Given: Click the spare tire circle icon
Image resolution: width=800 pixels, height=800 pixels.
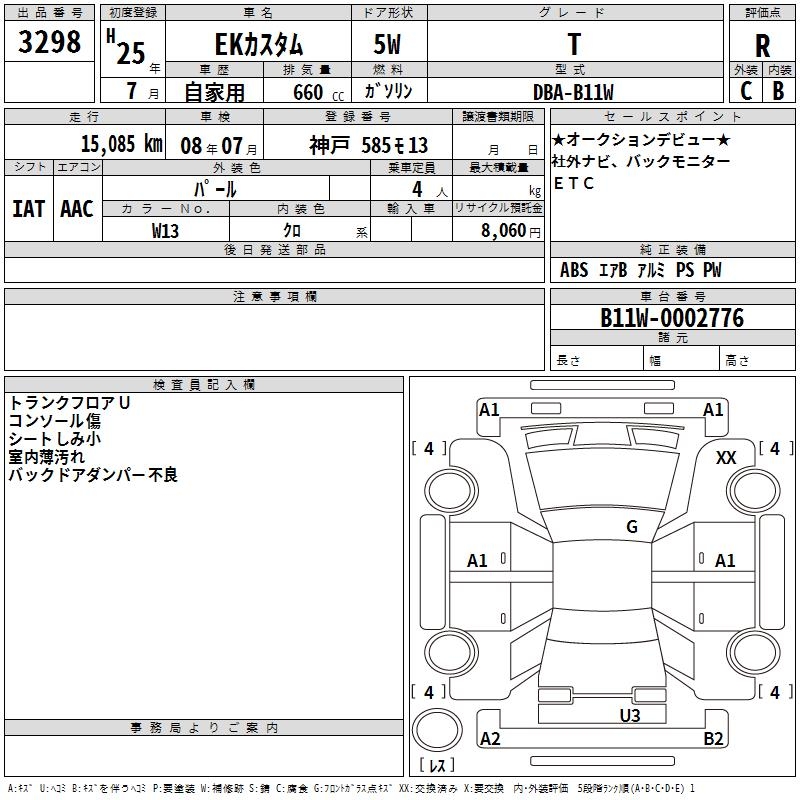Looking at the screenshot, I should [x=437, y=730].
